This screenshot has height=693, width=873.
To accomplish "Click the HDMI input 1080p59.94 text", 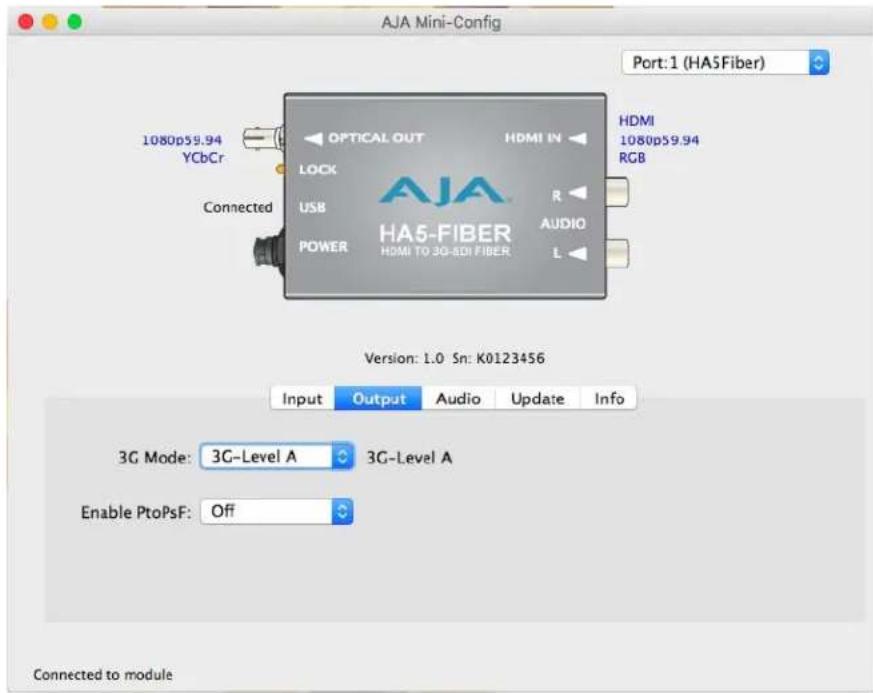I will [x=659, y=140].
